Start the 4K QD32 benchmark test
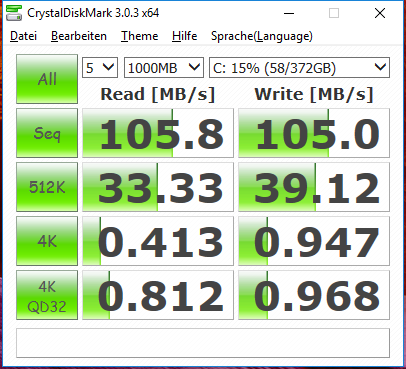Image resolution: width=406 pixels, height=369 pixels. pyautogui.click(x=47, y=295)
